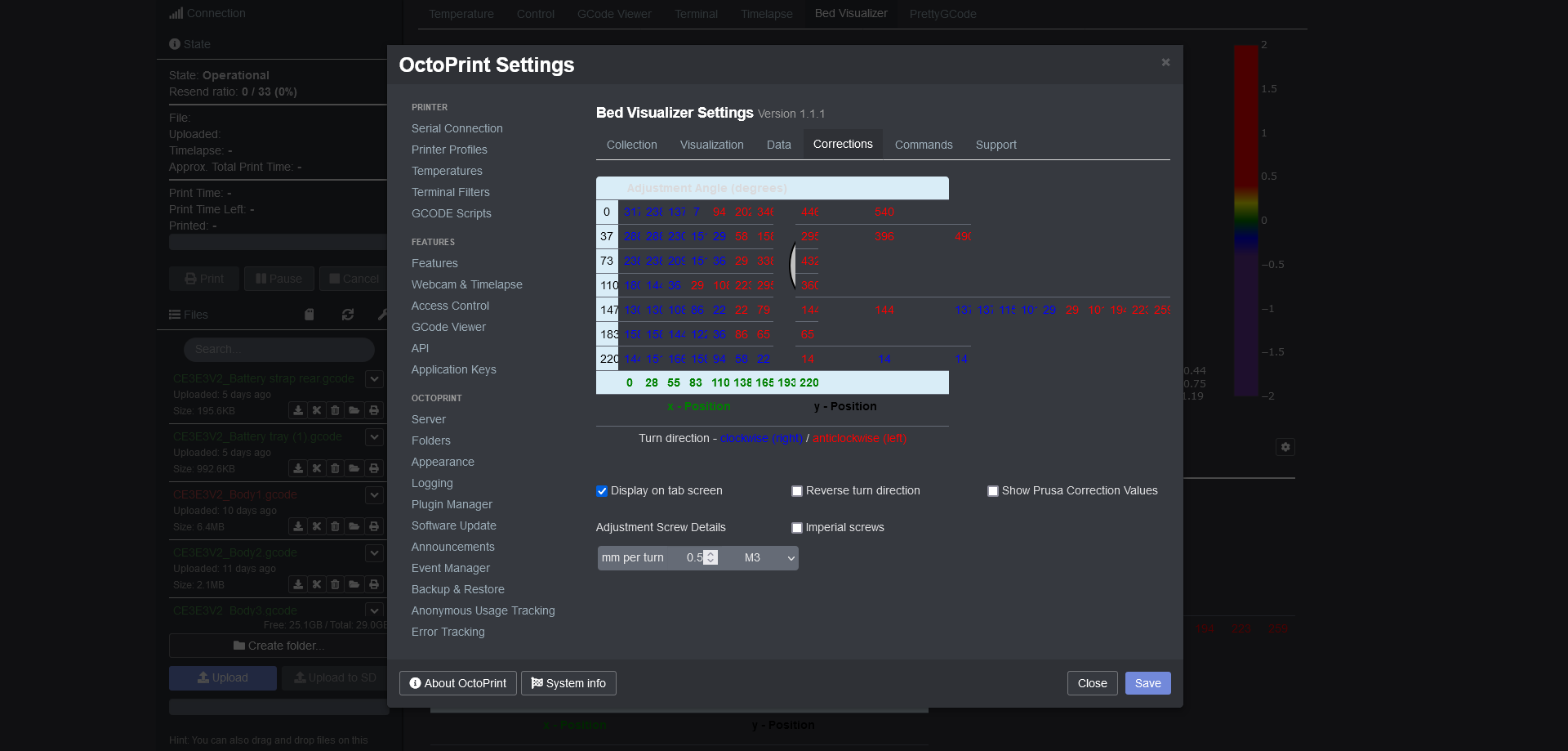Close the settings dialog with the X icon

(x=1165, y=62)
